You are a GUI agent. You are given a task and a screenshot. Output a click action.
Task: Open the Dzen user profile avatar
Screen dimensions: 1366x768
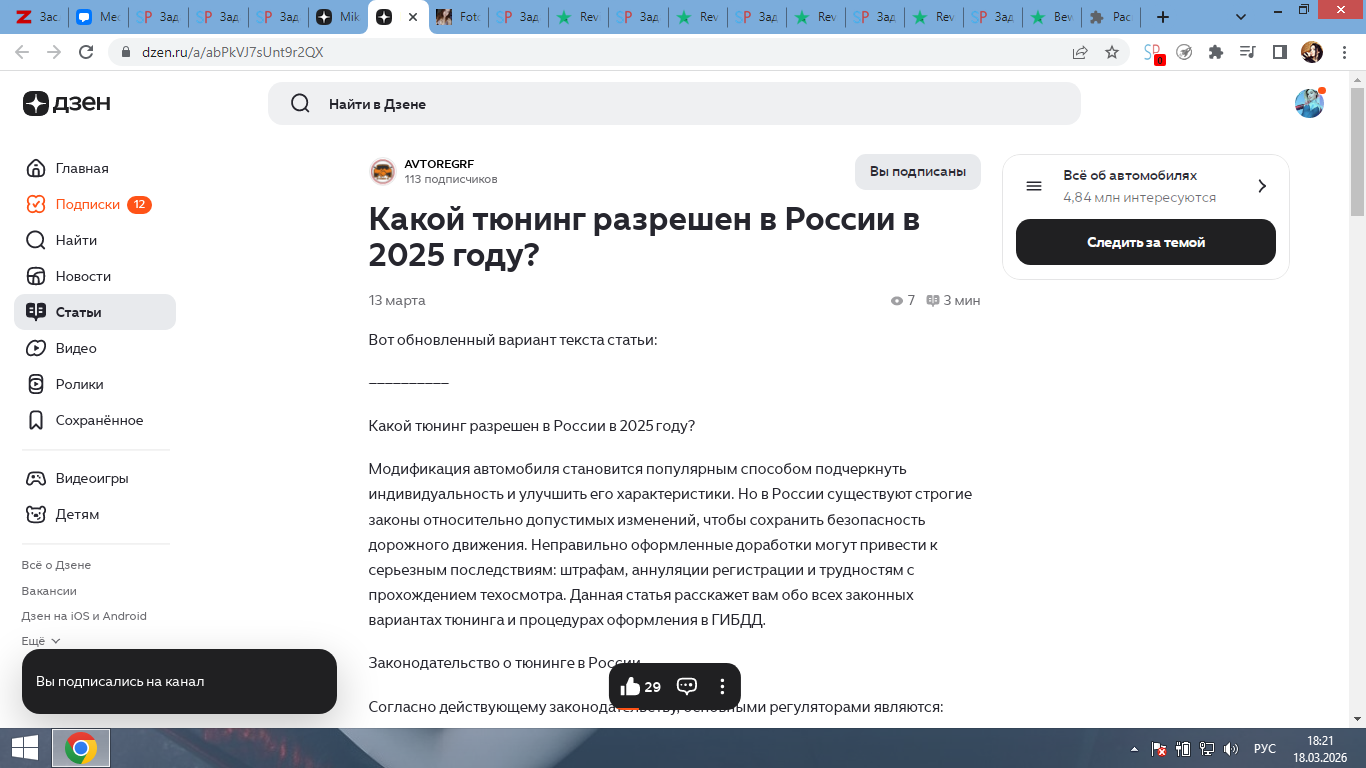click(1309, 103)
